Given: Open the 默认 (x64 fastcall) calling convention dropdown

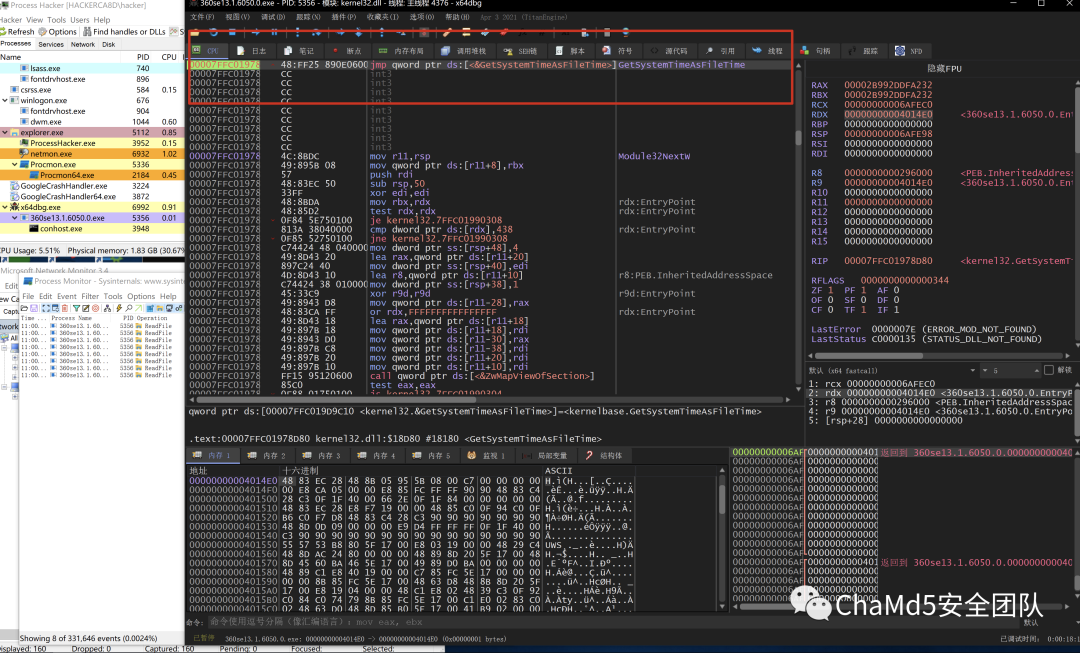Looking at the screenshot, I should [x=893, y=370].
